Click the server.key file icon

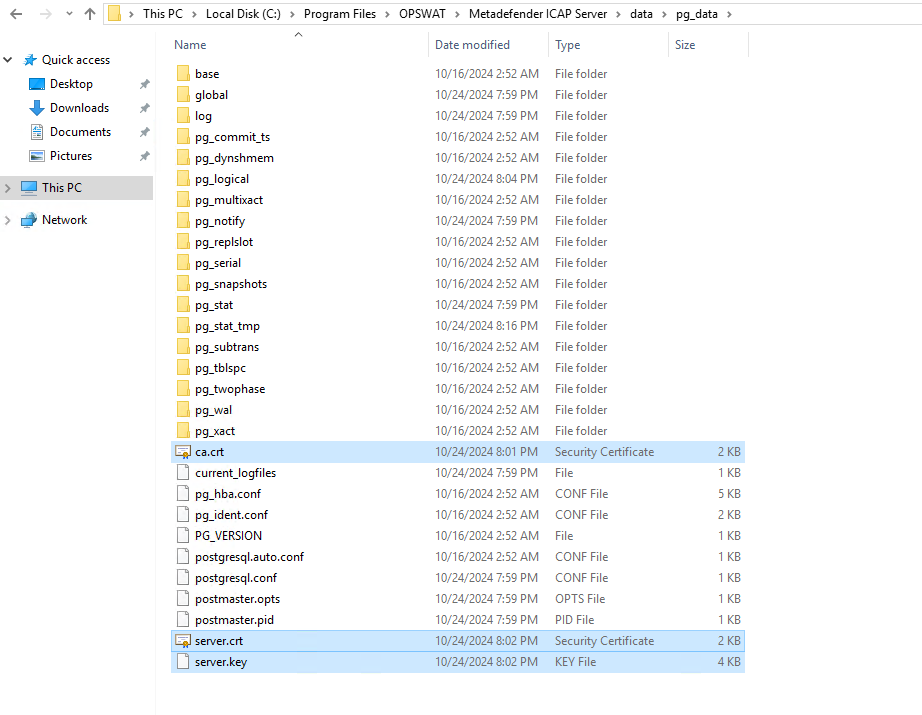pyautogui.click(x=183, y=661)
